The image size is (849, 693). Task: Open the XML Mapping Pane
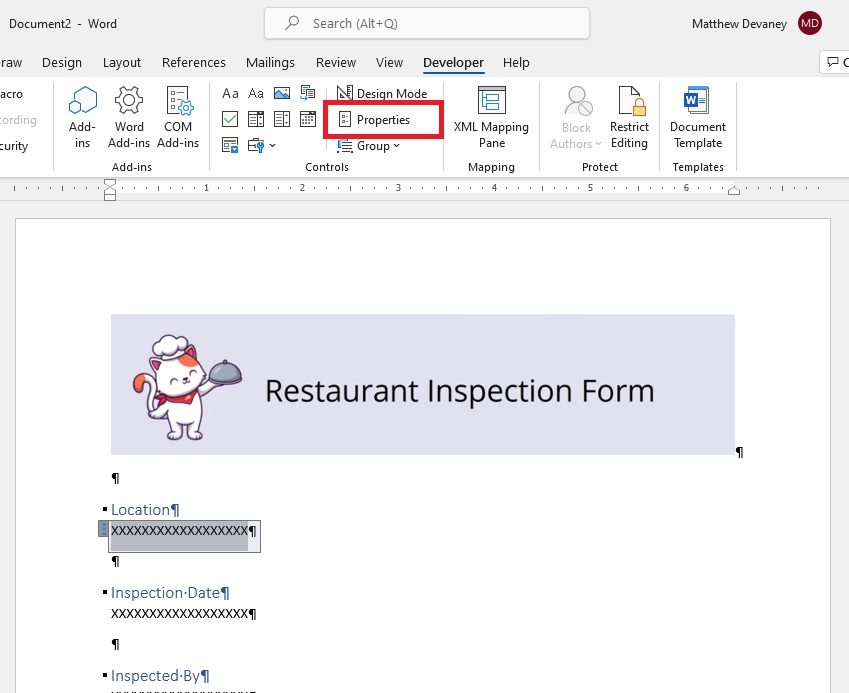point(491,117)
